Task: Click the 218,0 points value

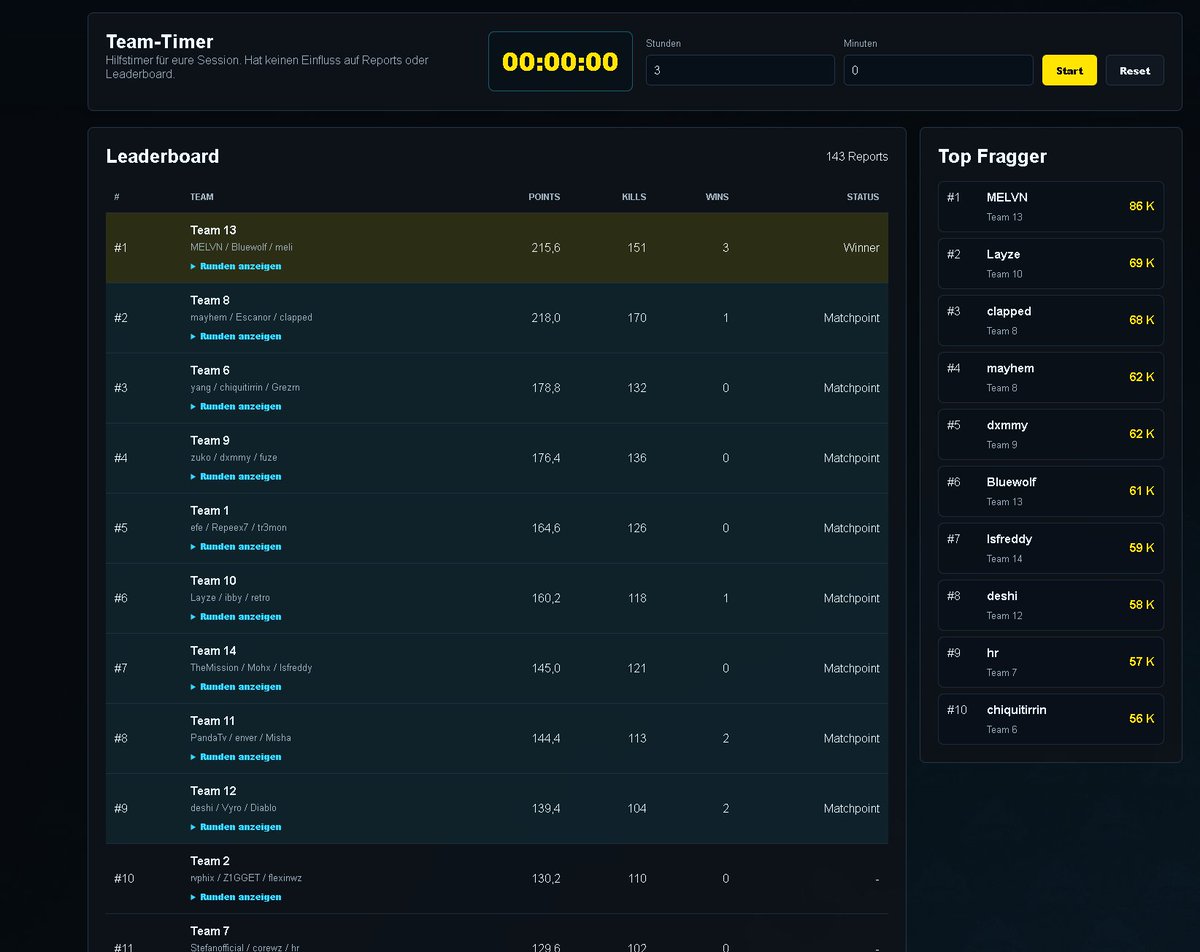Action: coord(545,318)
